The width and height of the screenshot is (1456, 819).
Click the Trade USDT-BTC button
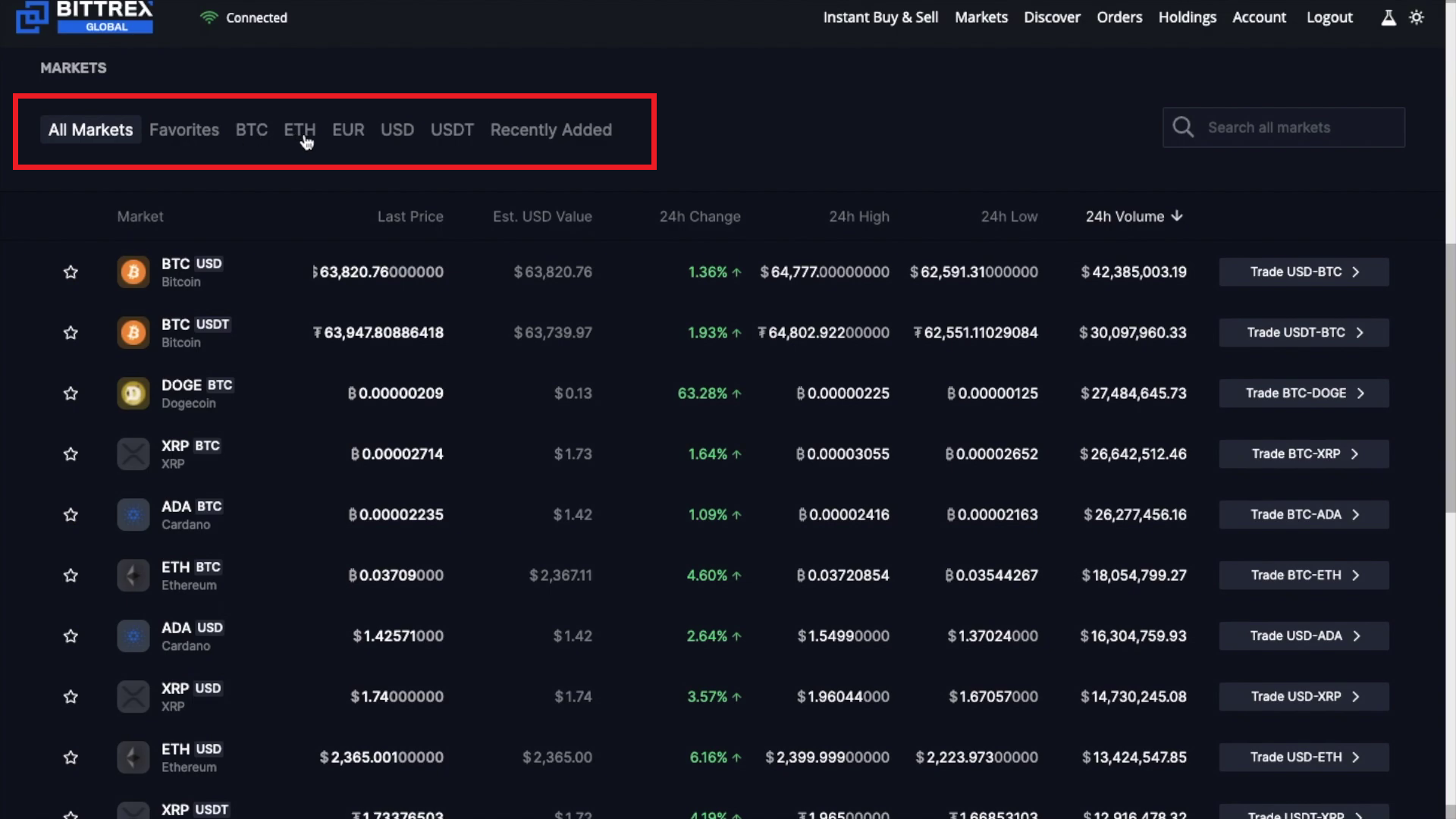(x=1304, y=332)
